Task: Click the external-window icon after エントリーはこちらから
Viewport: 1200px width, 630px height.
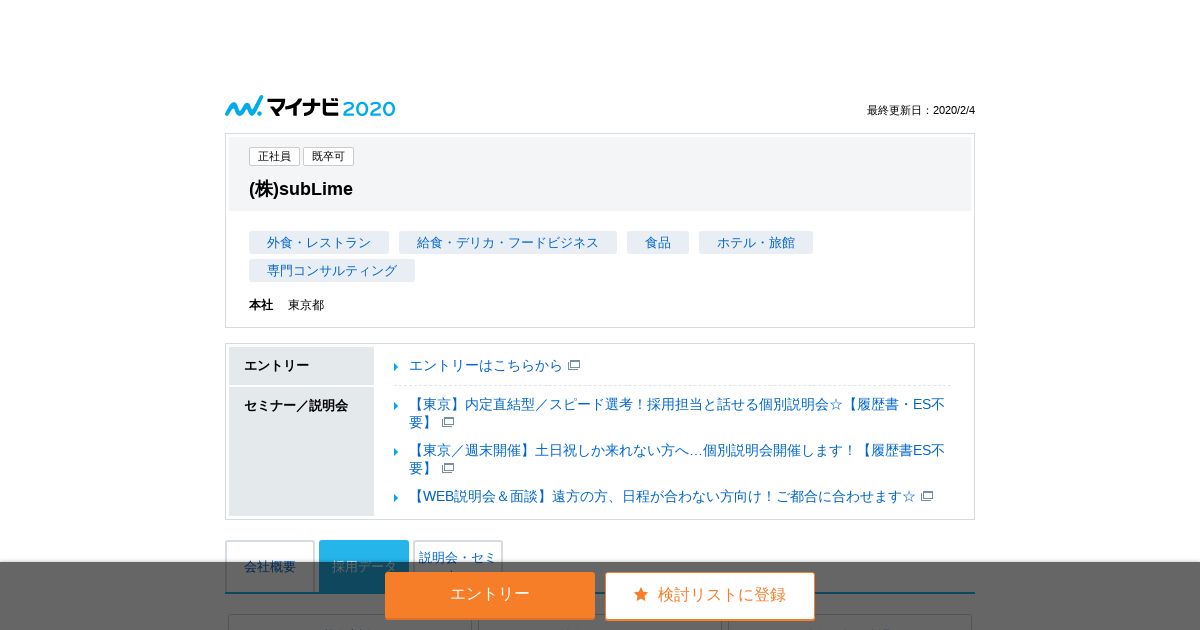Action: [x=574, y=365]
